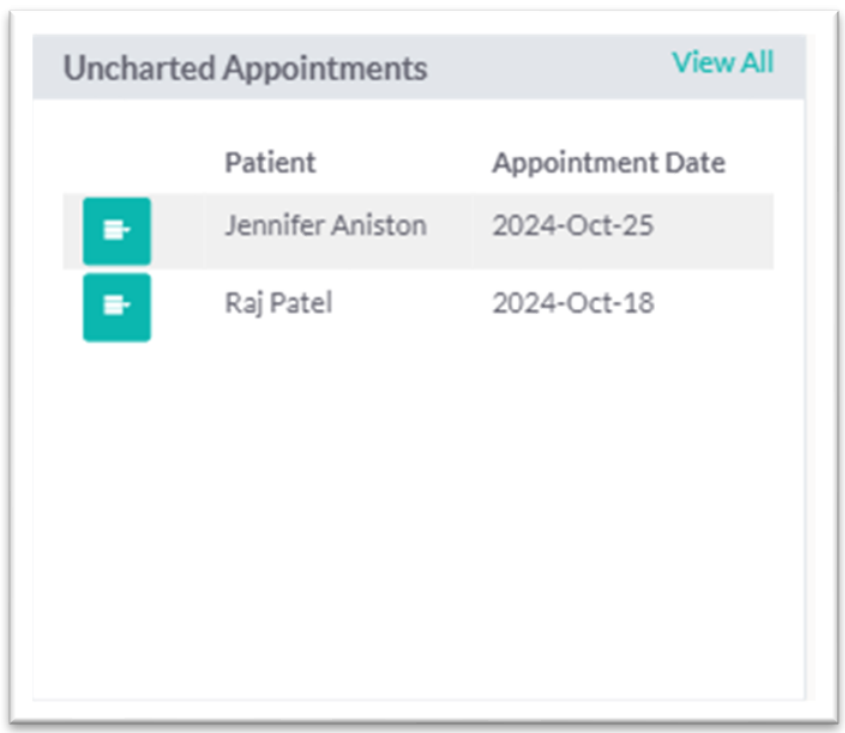The image size is (845, 733).
Task: Start charting the October 18 appointment icon
Action: pyautogui.click(x=117, y=307)
